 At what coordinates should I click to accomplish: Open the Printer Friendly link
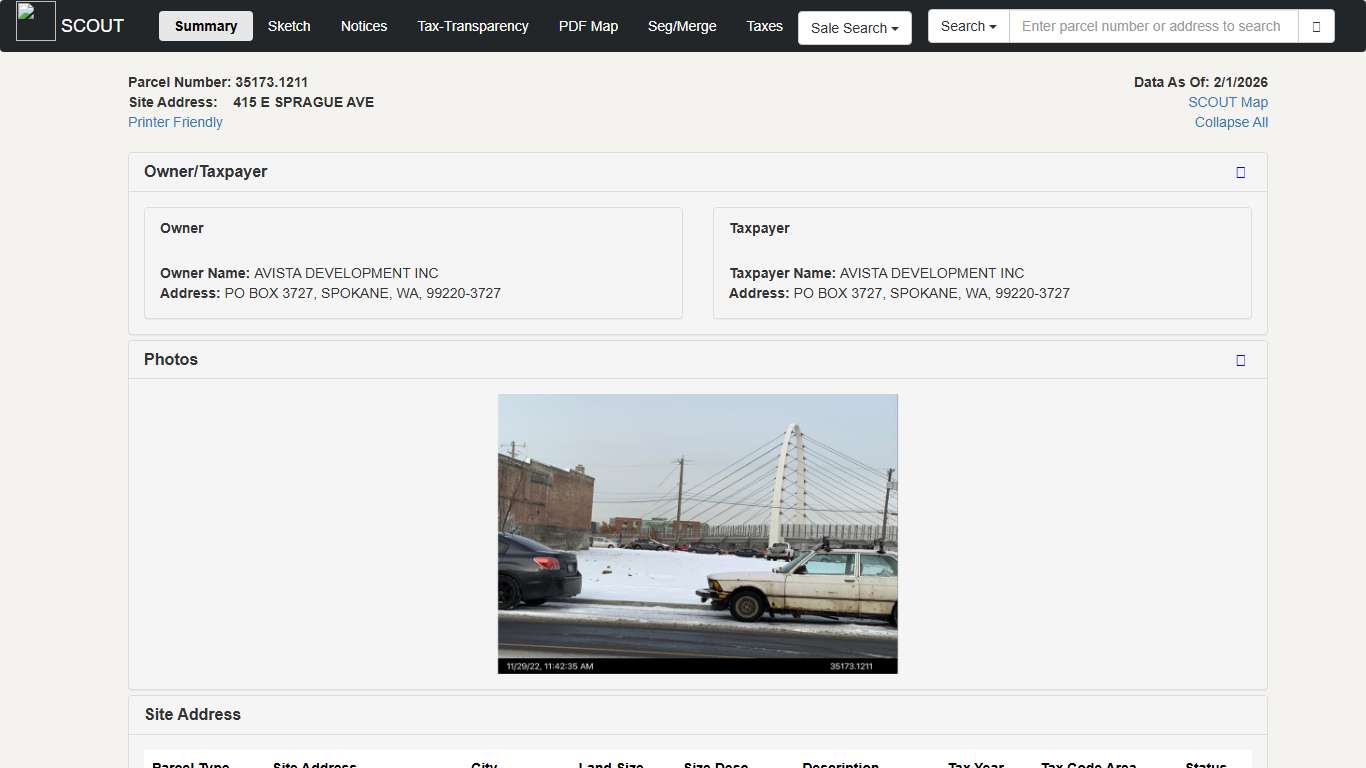[175, 122]
